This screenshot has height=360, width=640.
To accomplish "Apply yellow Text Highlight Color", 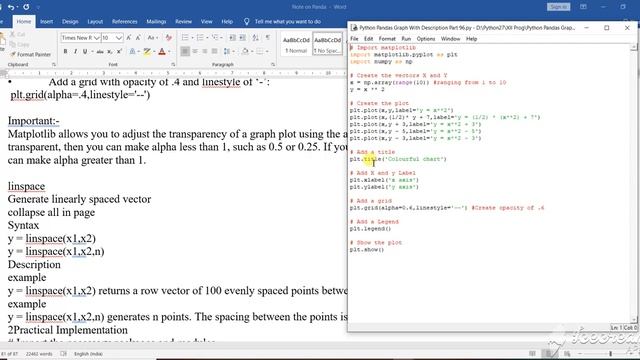I will [x=147, y=51].
